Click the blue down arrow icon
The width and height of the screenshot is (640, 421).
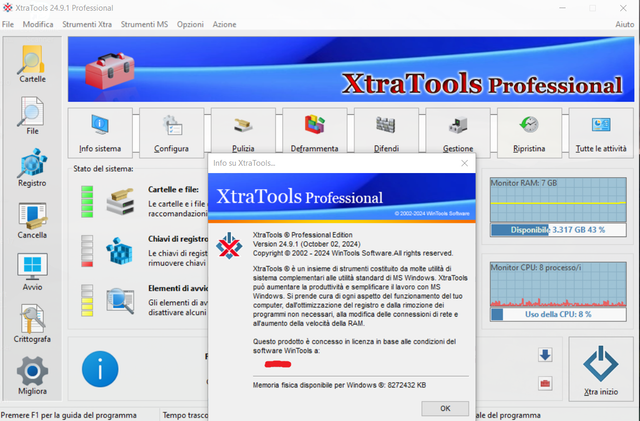pos(545,354)
